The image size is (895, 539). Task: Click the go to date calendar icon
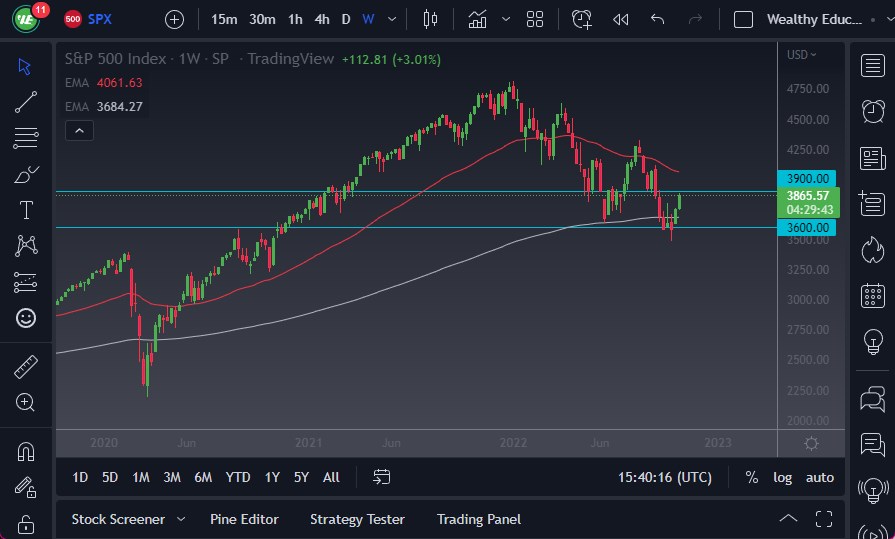click(x=381, y=477)
